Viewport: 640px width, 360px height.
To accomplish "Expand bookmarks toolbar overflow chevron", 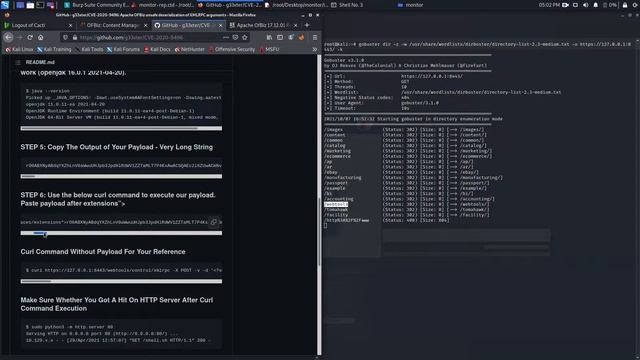I will point(315,49).
